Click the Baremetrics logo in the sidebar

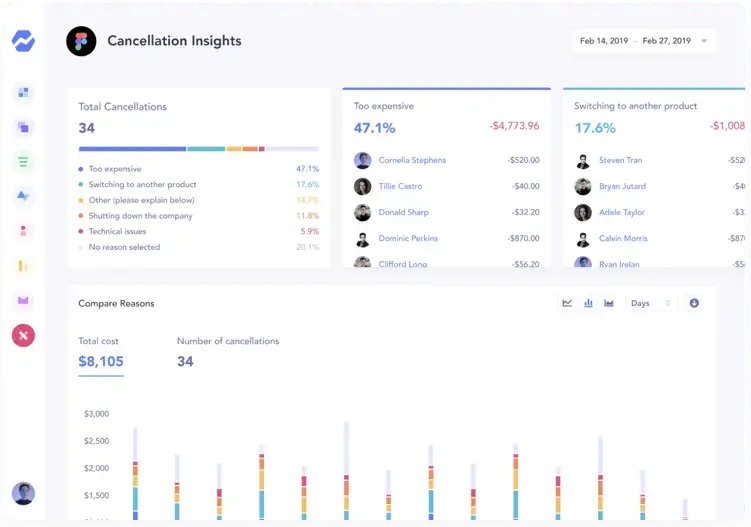tap(23, 41)
